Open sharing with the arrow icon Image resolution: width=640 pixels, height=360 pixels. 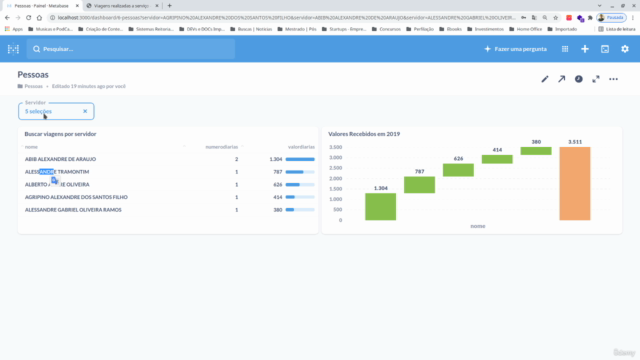click(562, 79)
